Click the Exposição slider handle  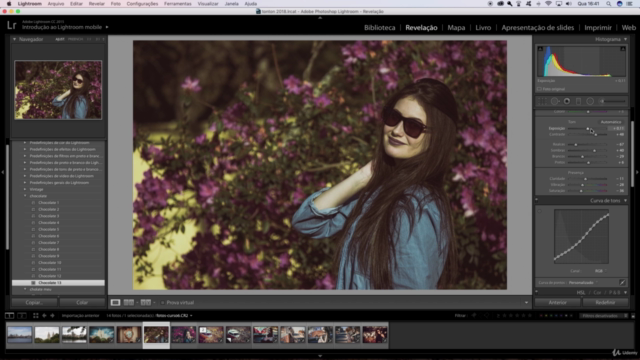(x=588, y=128)
